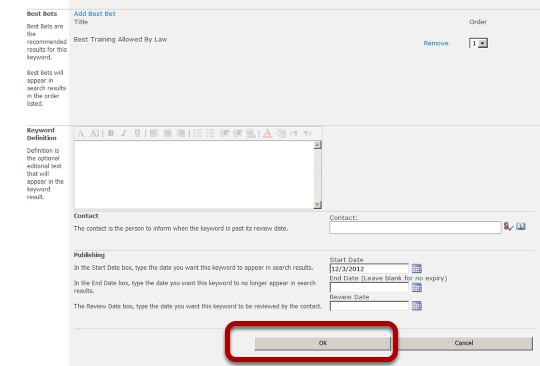Choose text highlight color in toolbar
This screenshot has width=540, height=366.
281,133
